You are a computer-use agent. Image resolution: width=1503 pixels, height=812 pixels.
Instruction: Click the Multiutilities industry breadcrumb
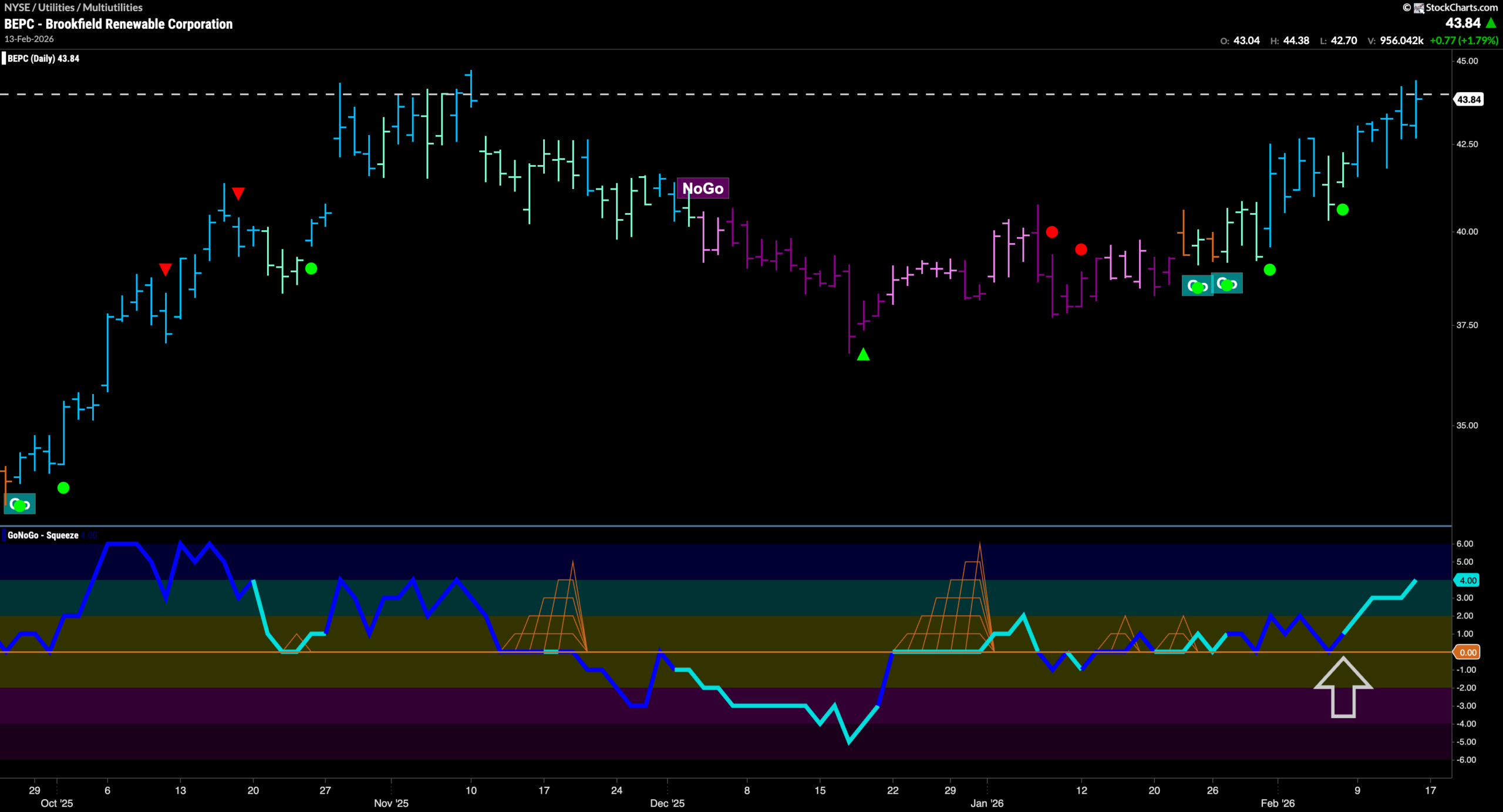tap(113, 8)
